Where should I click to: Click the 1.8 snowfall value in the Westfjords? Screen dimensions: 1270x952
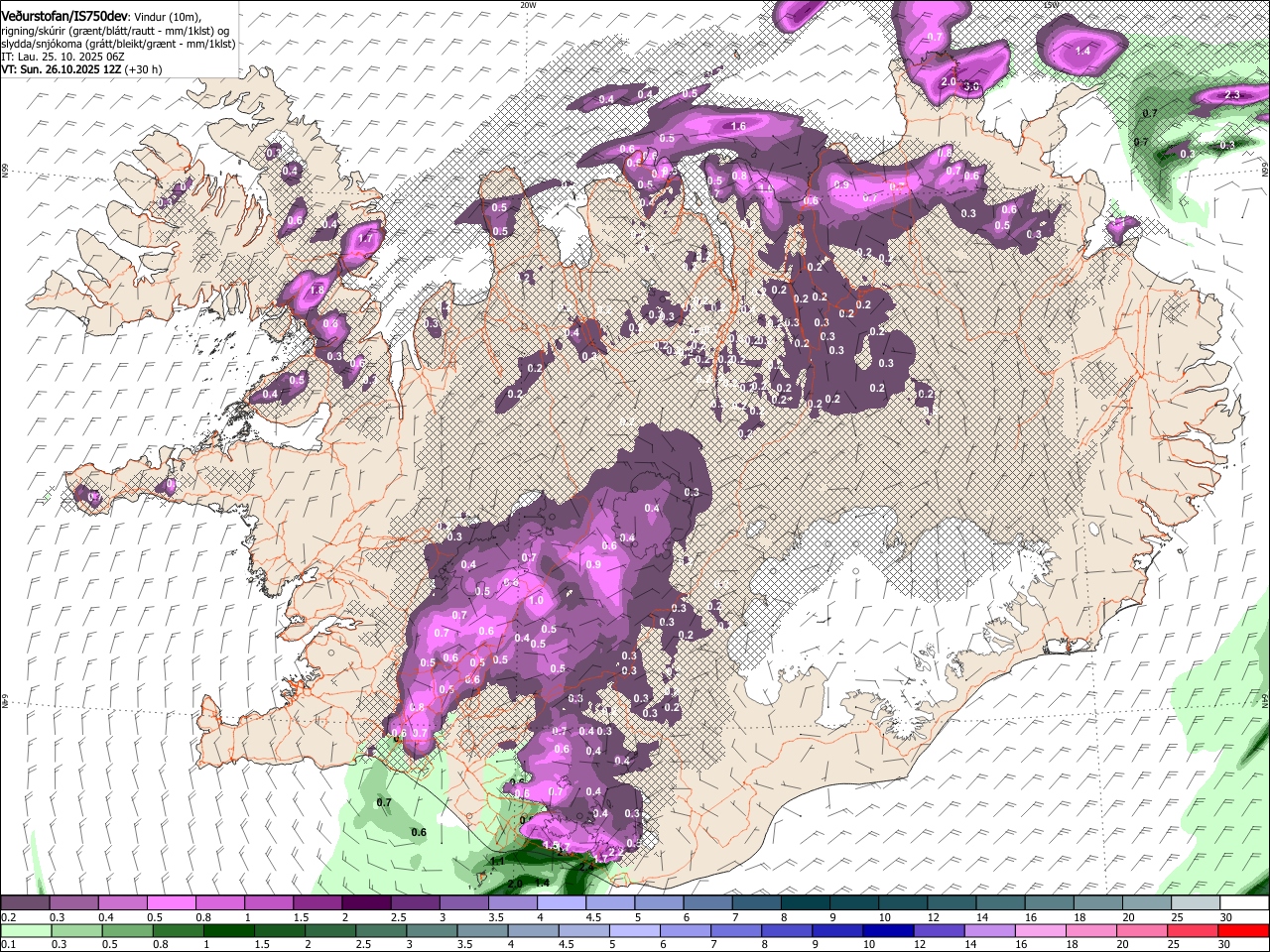pyautogui.click(x=317, y=290)
